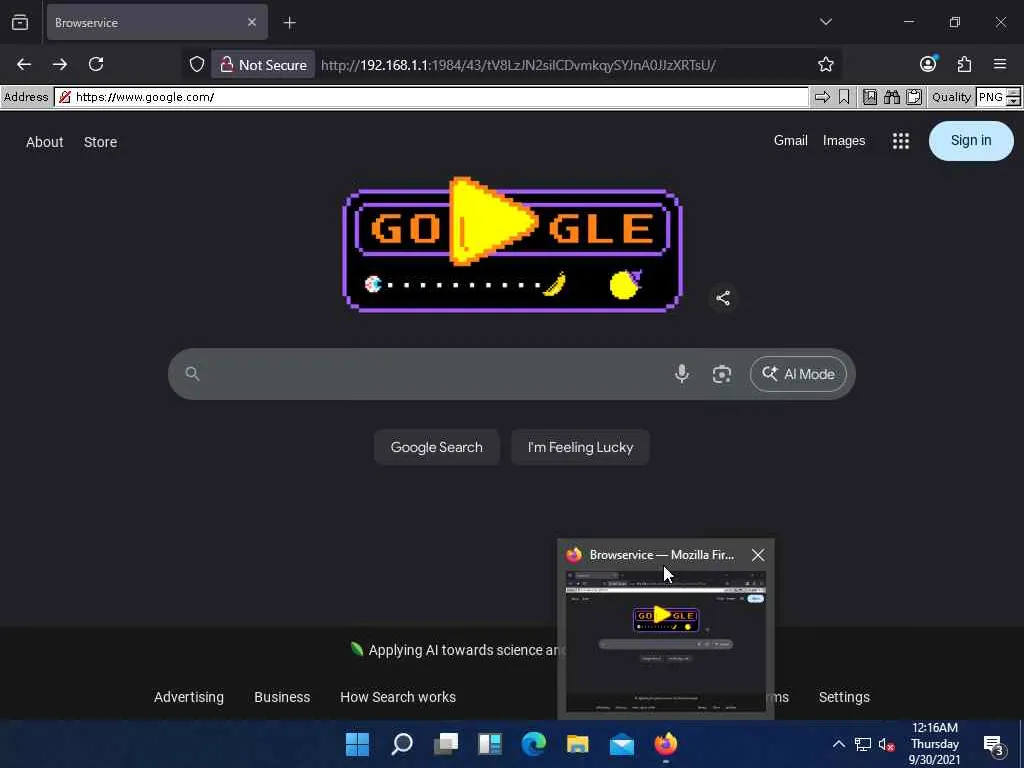Click the magnifier icon in the search box
The height and width of the screenshot is (768, 1024).
click(x=192, y=374)
